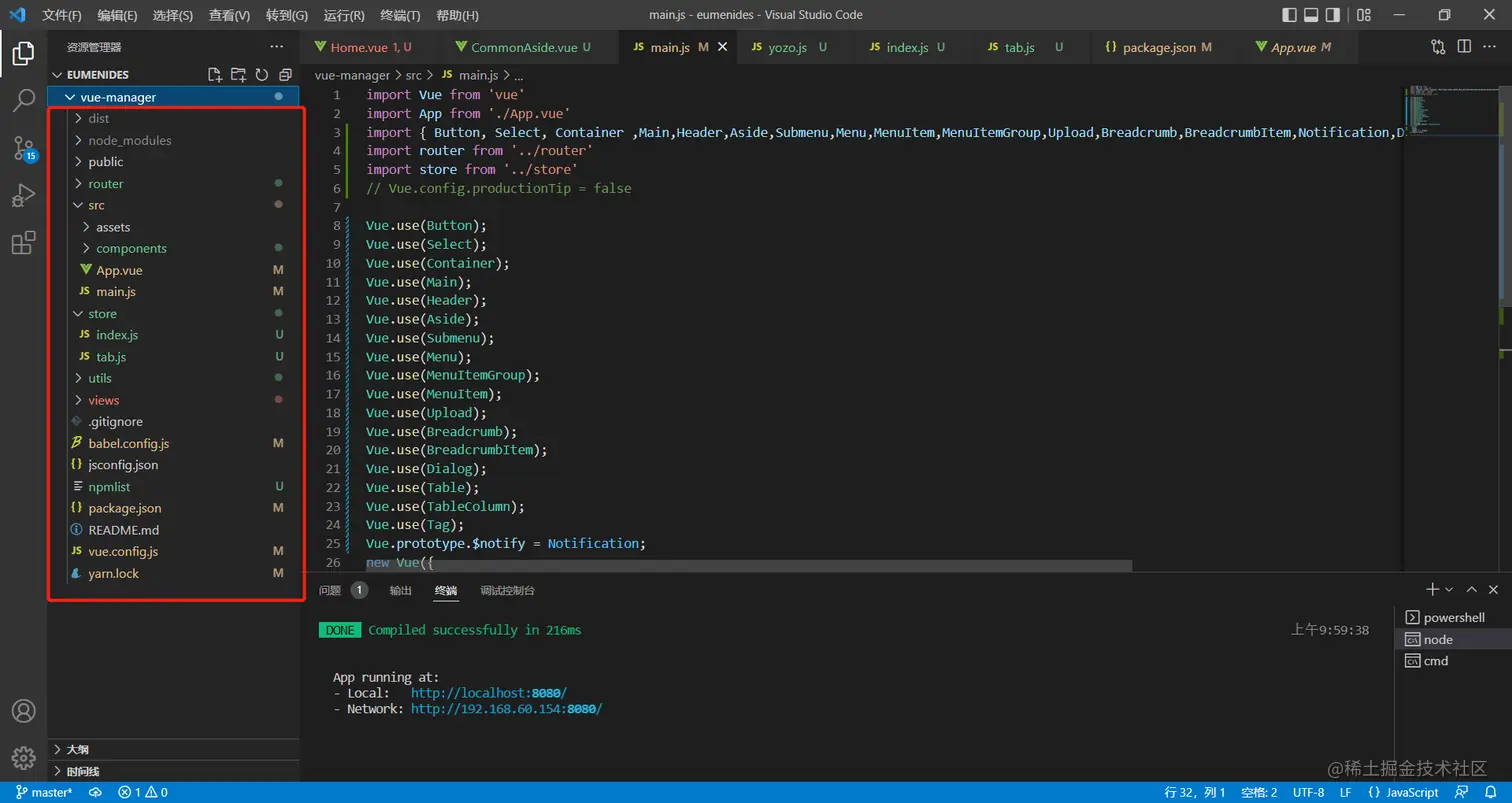This screenshot has height=803, width=1512.
Task: Switch to CommonAside.vue editor tab
Action: 530,47
